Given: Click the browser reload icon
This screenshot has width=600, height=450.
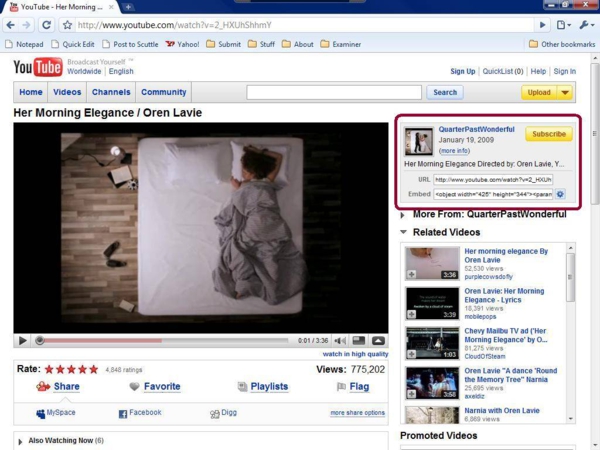Looking at the screenshot, I should click(46, 25).
